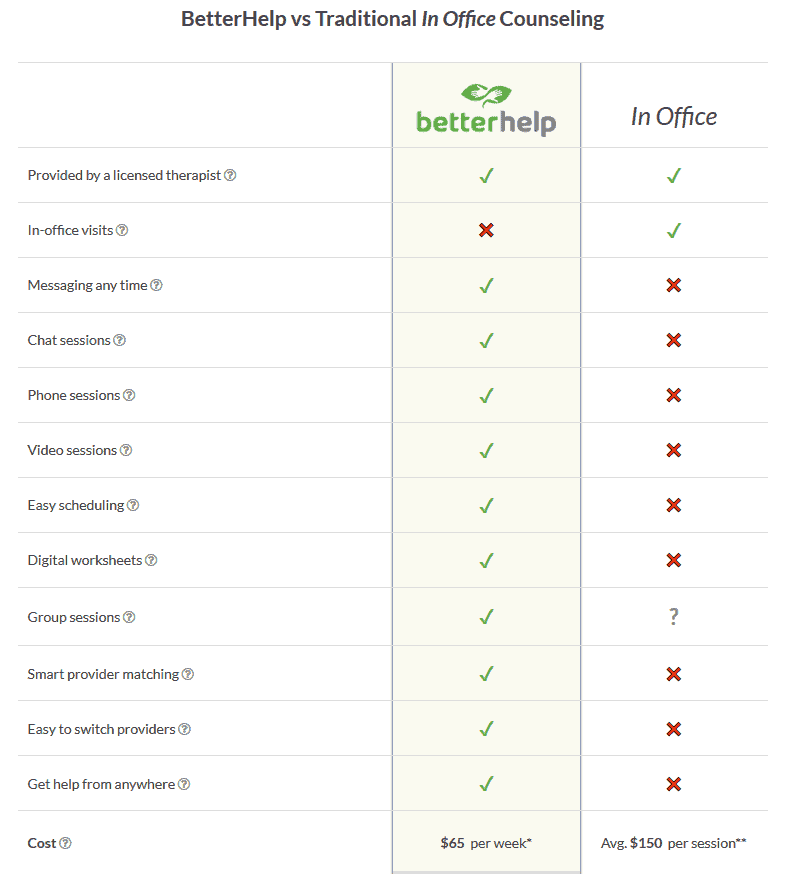Open tooltip icon for Group sessions
787x874 pixels.
click(x=129, y=617)
